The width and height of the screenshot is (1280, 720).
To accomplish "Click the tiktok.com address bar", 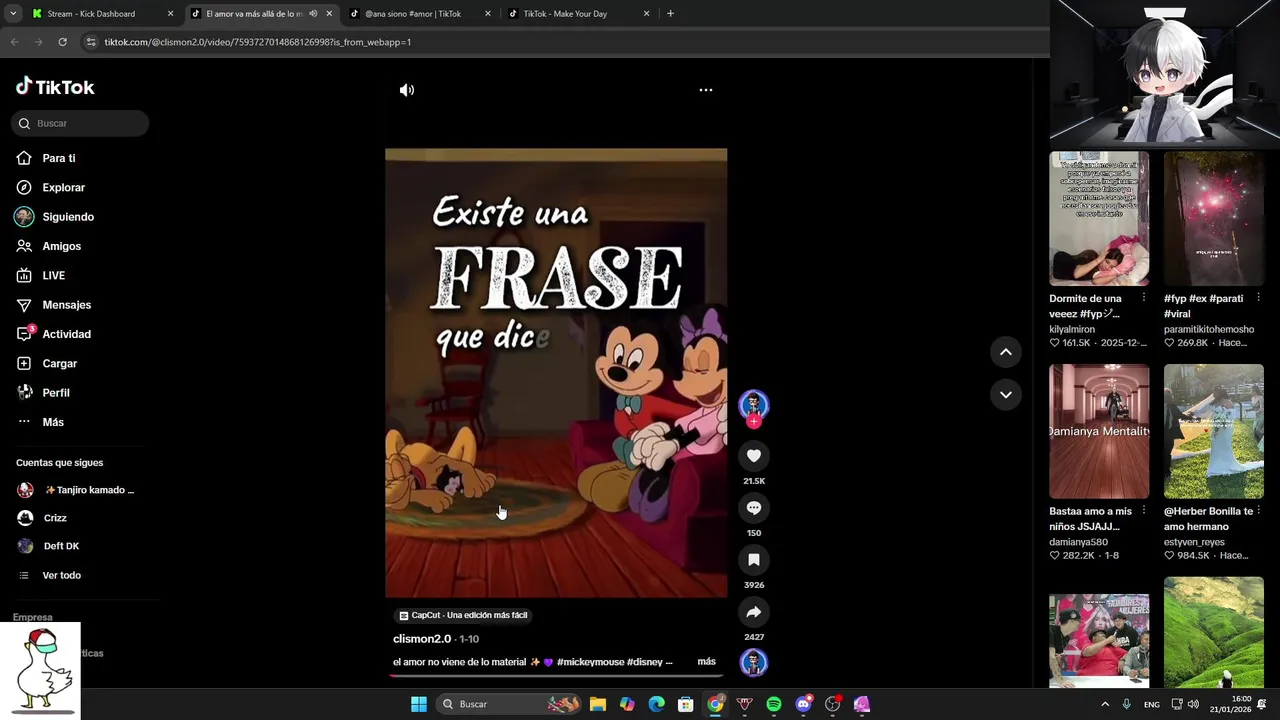I will coord(560,42).
